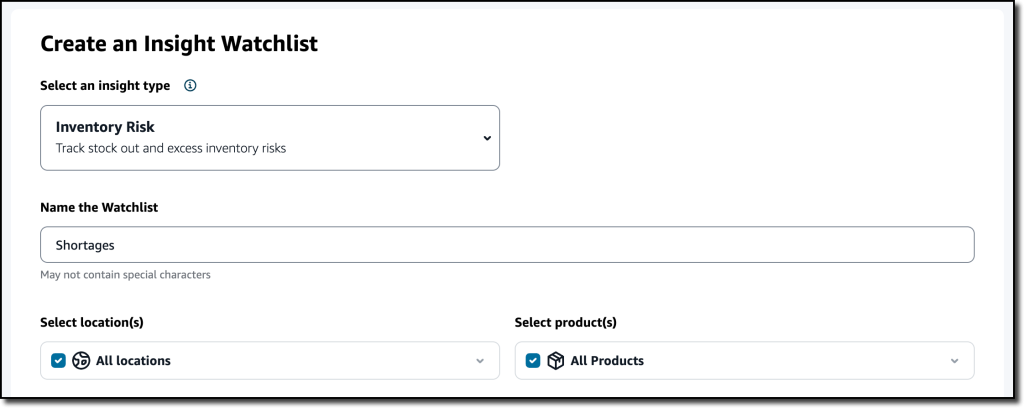Click the Select an insight type label
Screen dimensions: 1024x408
(105, 86)
